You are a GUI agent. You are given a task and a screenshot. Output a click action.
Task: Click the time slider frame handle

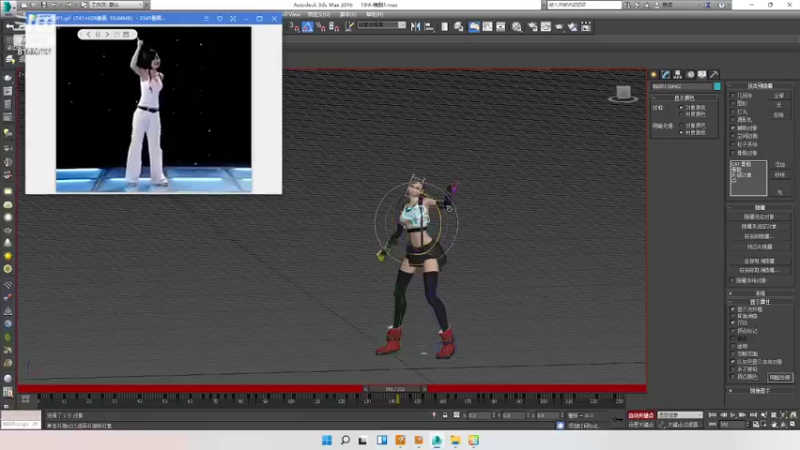[x=395, y=389]
